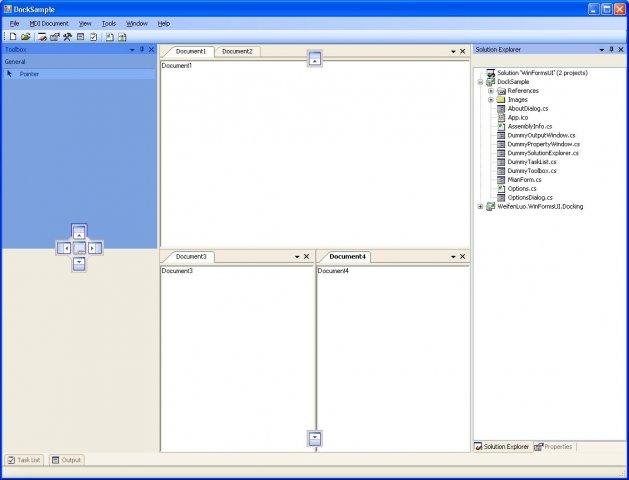Expand the Images folder node
629x480 pixels.
pyautogui.click(x=491, y=100)
